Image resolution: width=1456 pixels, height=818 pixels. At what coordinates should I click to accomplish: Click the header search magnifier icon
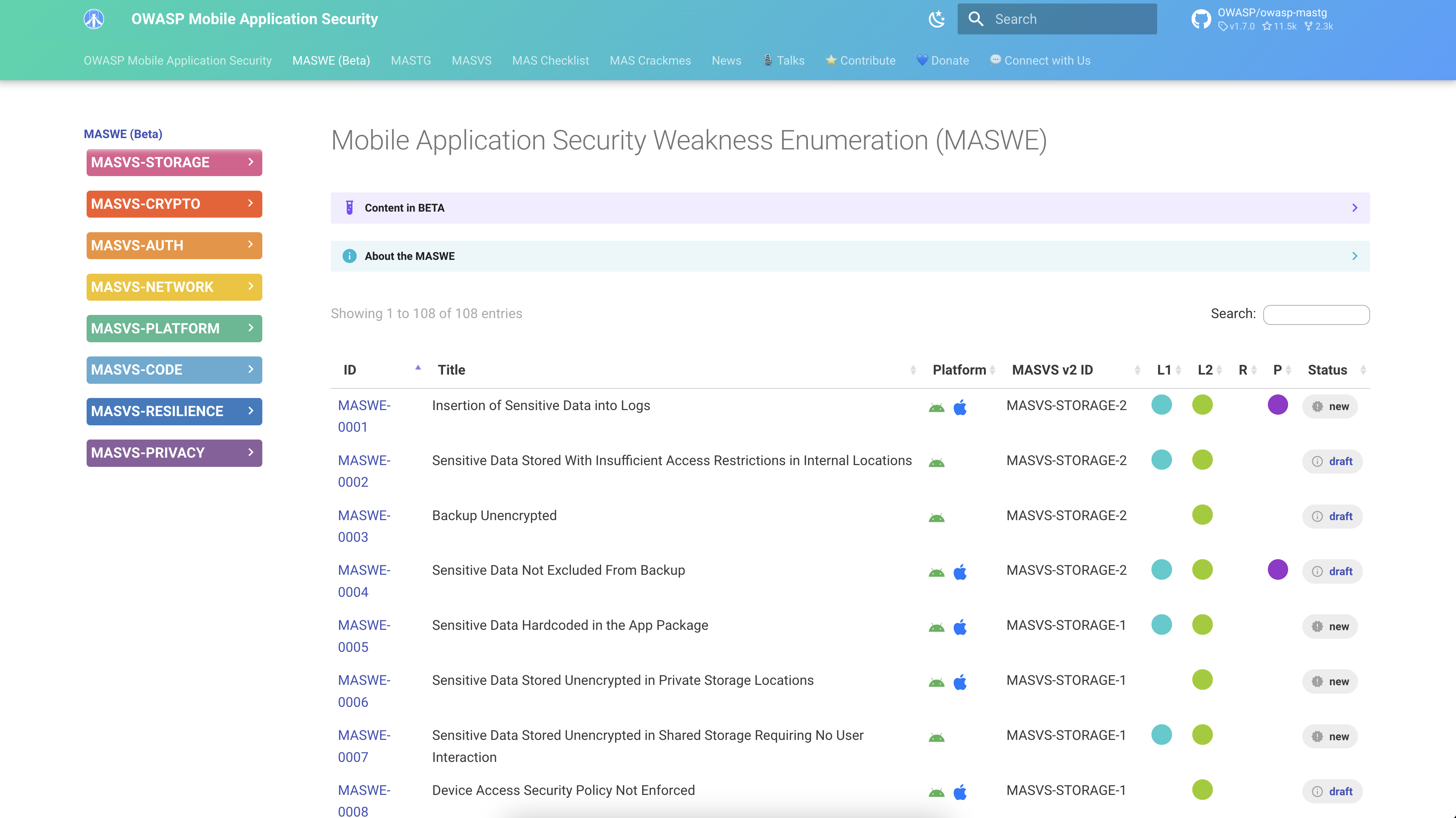(976, 19)
